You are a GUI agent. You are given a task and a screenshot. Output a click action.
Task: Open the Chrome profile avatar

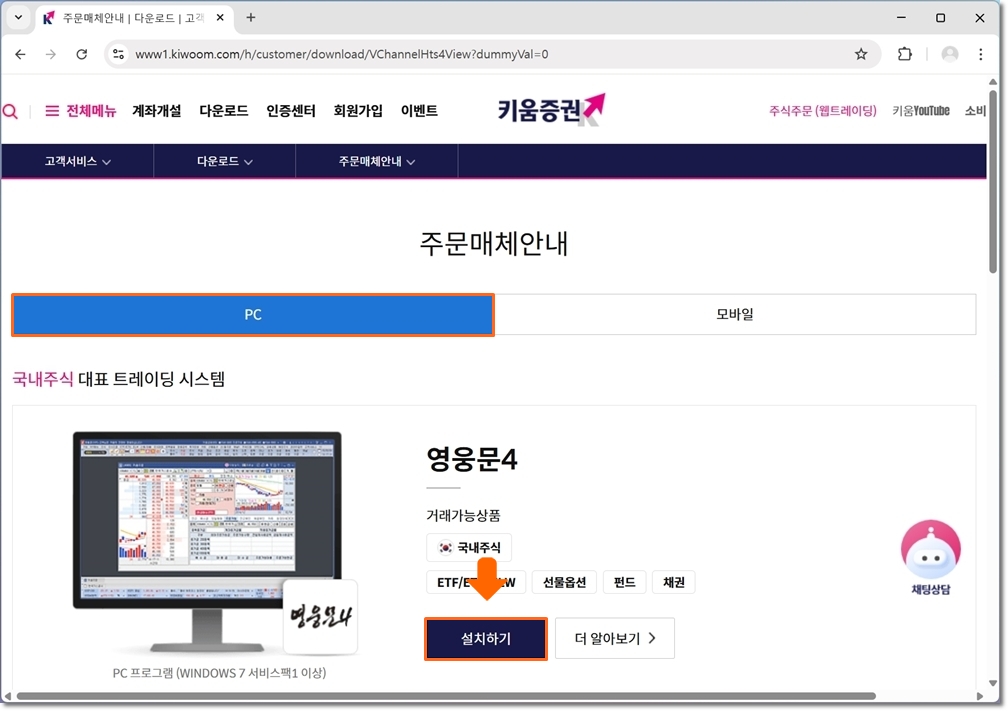pyautogui.click(x=950, y=54)
